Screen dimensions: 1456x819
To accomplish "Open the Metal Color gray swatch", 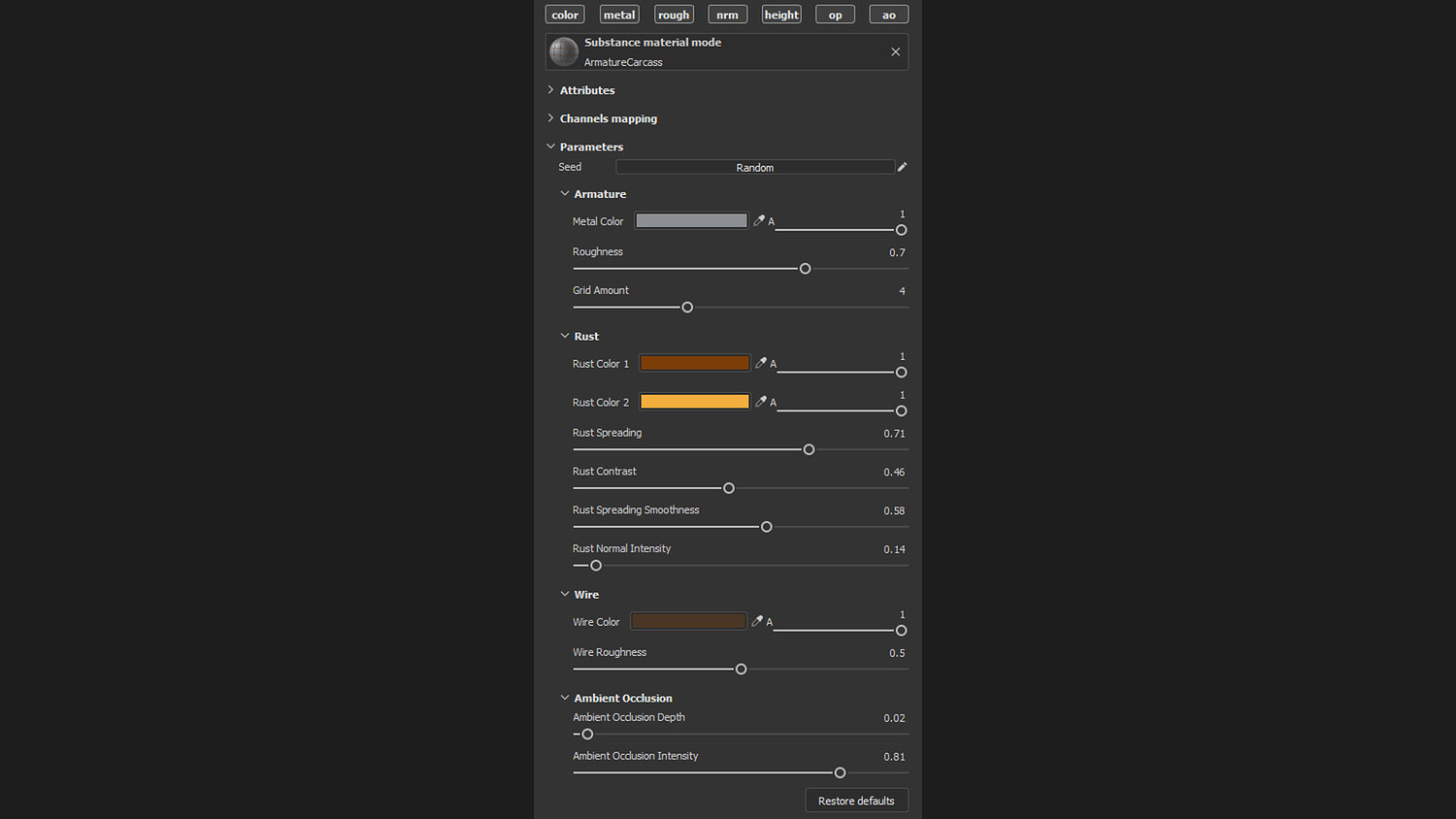I will (691, 221).
